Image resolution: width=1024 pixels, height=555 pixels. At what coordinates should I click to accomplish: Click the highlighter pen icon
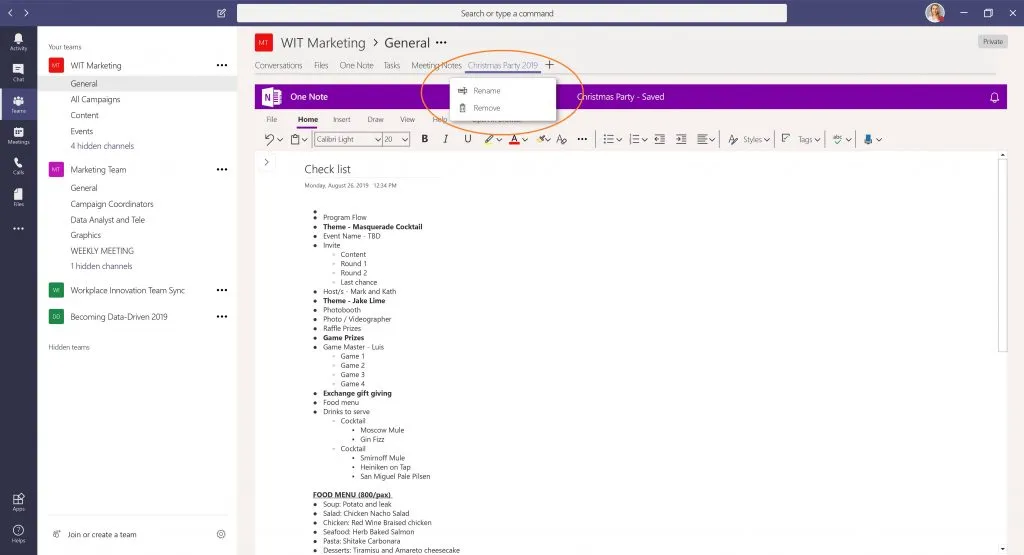coord(488,139)
